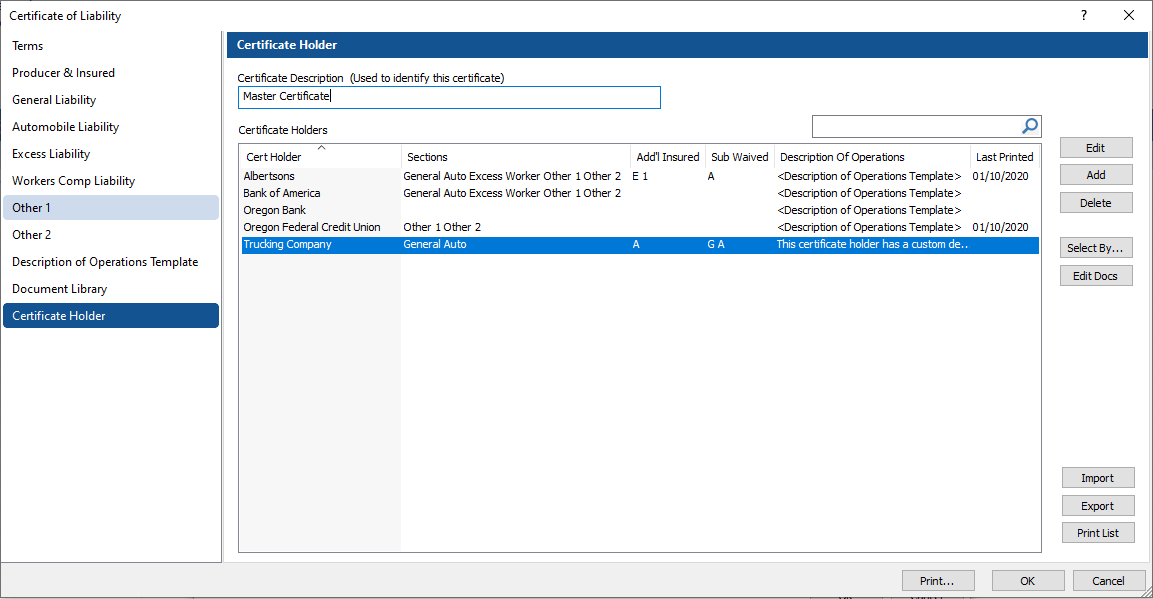
Task: Sort by Sub Waived column header
Action: [x=740, y=157]
